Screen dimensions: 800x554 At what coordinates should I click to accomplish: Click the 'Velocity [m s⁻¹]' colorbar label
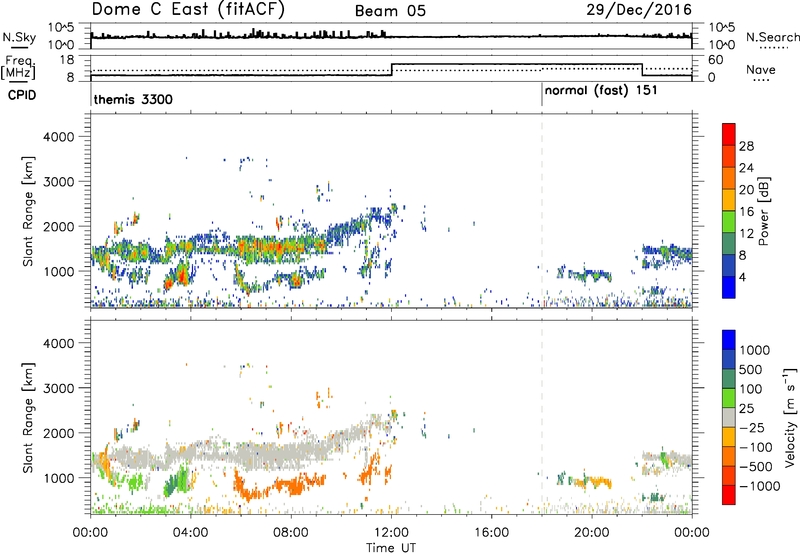pyautogui.click(x=790, y=417)
